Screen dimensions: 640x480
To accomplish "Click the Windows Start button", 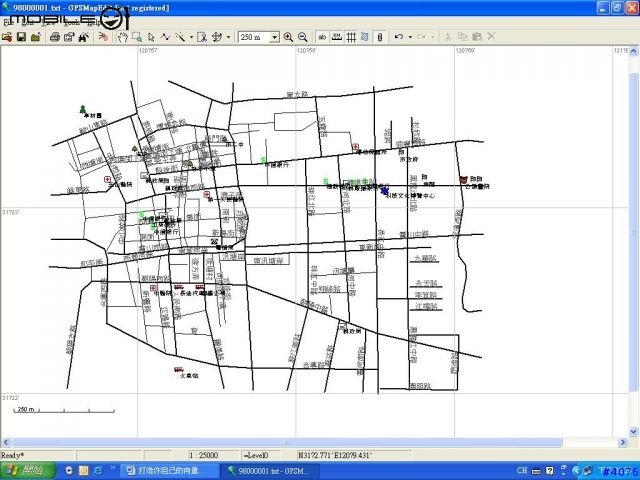I will (27, 471).
